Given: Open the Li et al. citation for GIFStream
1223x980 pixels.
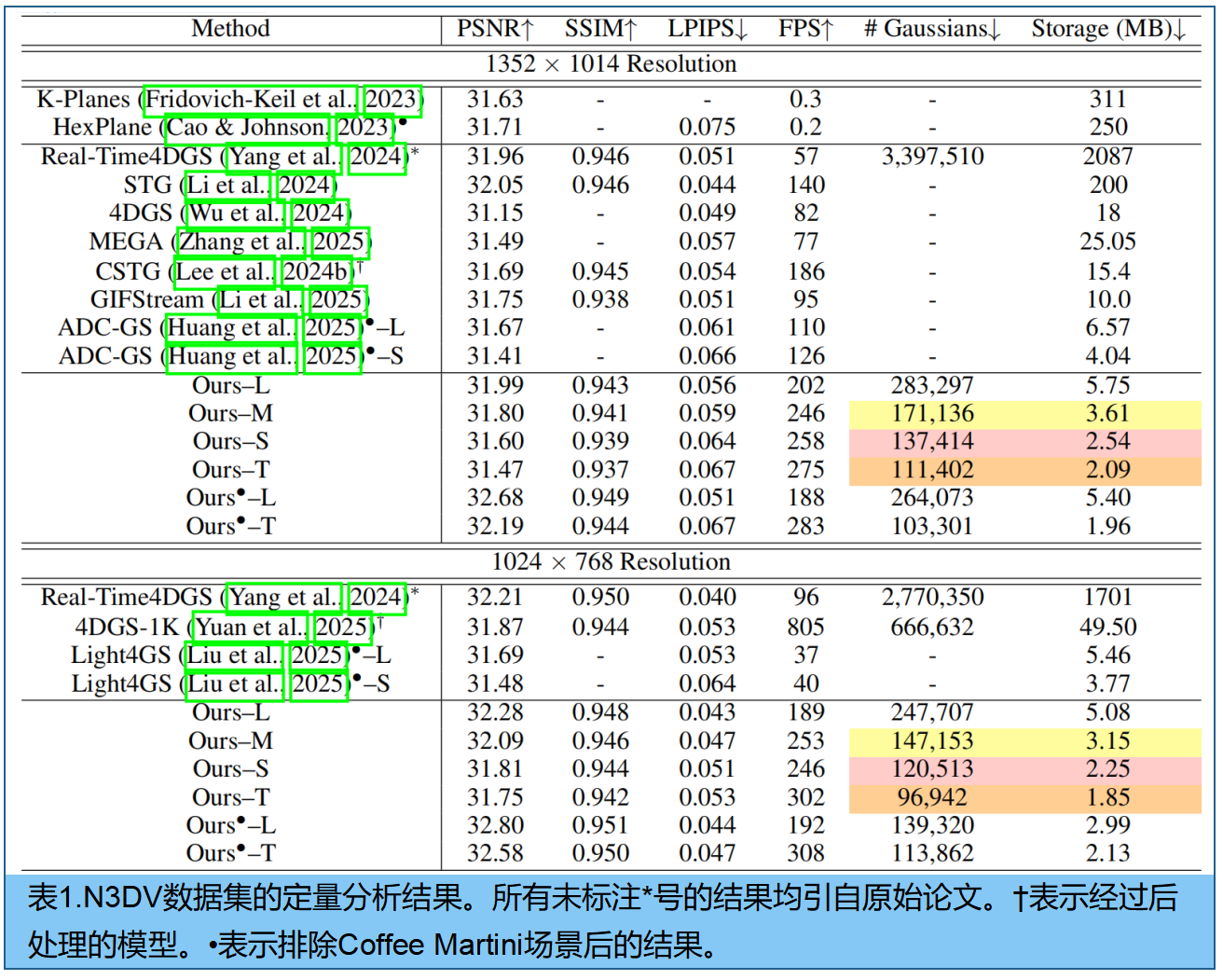Looking at the screenshot, I should [259, 300].
